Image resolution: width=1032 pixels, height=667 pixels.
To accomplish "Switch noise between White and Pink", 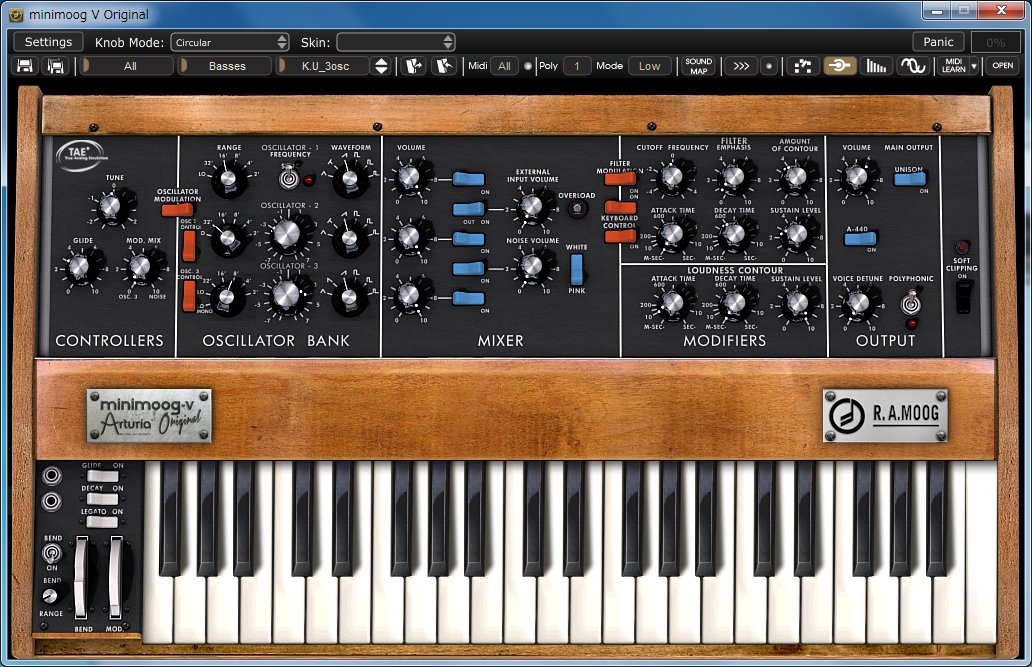I will point(577,269).
